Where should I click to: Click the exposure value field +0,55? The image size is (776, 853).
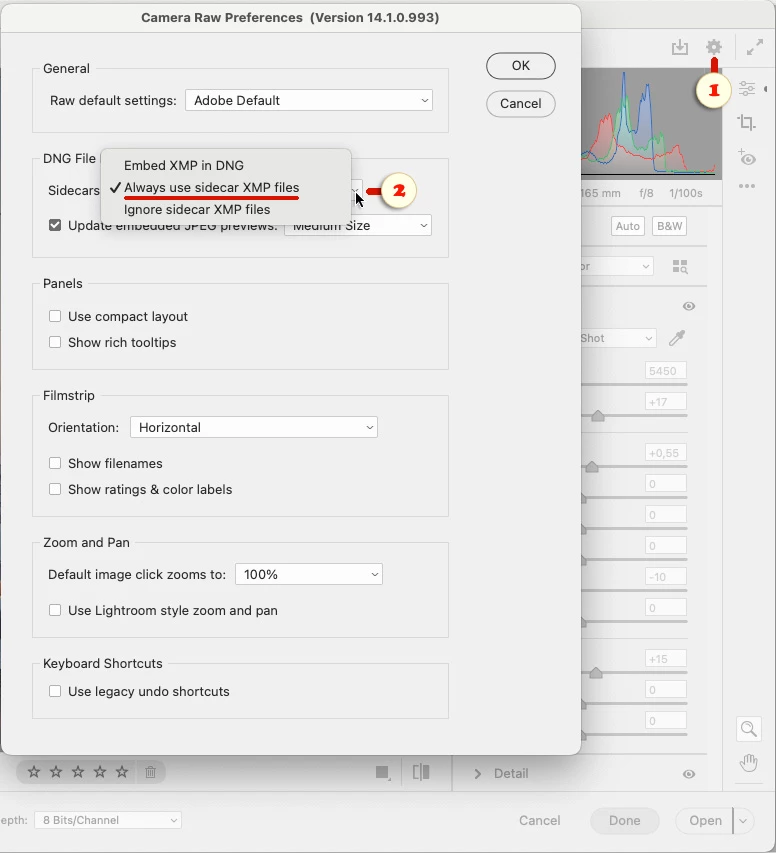pyautogui.click(x=666, y=453)
